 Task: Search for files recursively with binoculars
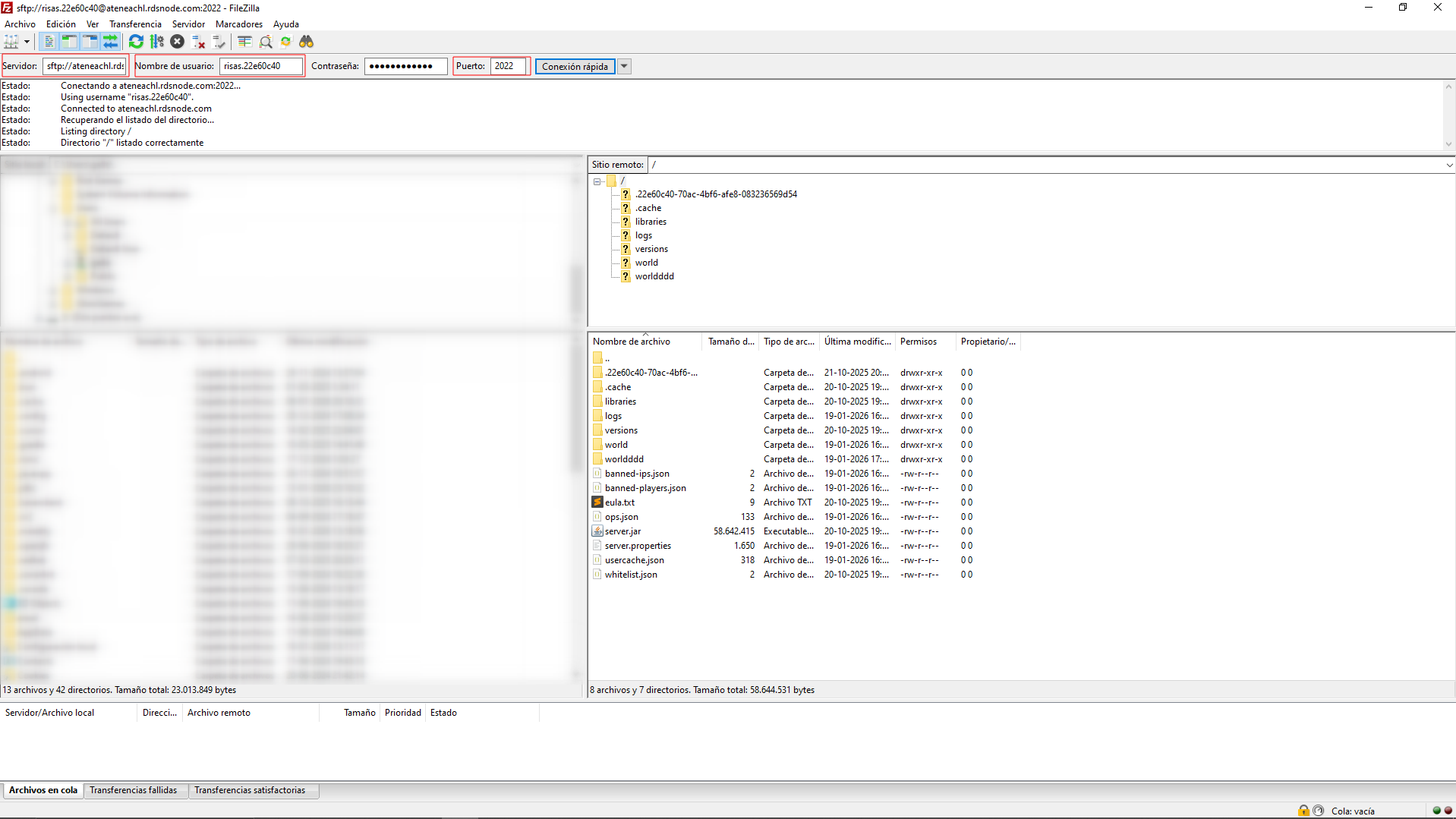(306, 42)
